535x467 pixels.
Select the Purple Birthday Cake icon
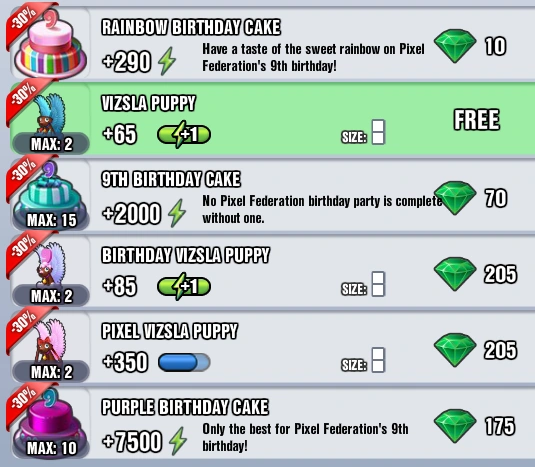tap(50, 423)
